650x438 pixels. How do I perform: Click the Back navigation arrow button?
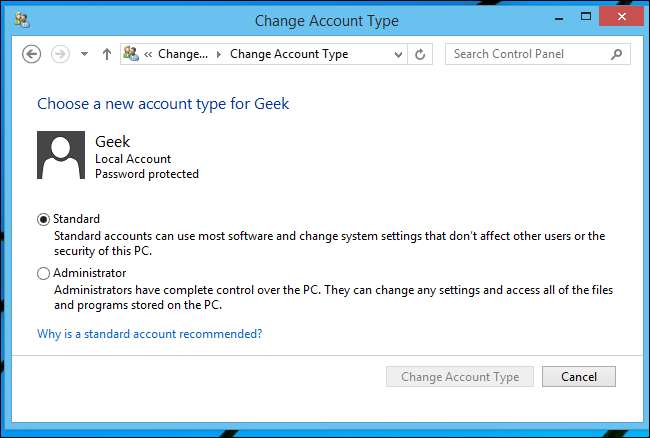[31, 54]
